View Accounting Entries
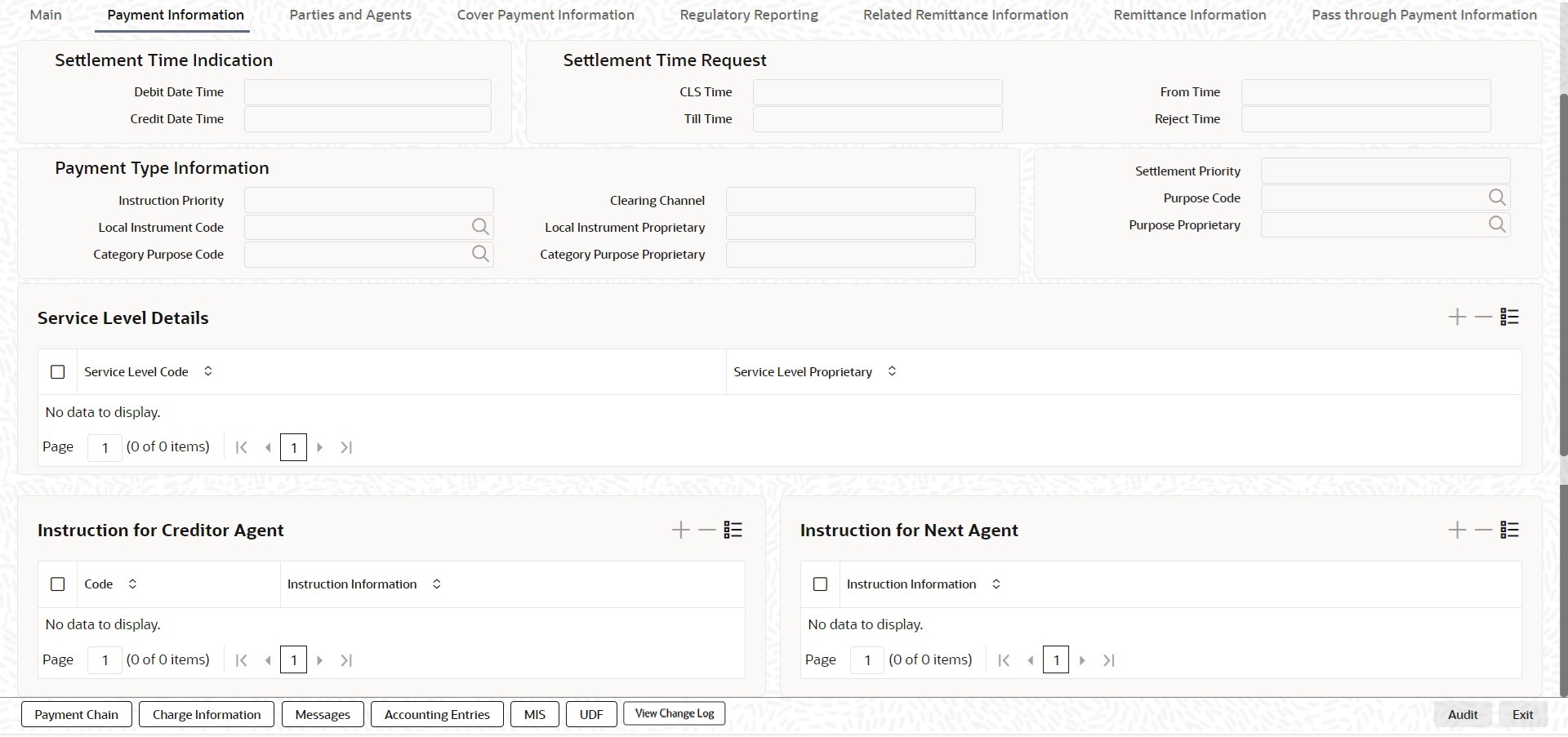Image resolution: width=1568 pixels, height=737 pixels. pos(437,714)
